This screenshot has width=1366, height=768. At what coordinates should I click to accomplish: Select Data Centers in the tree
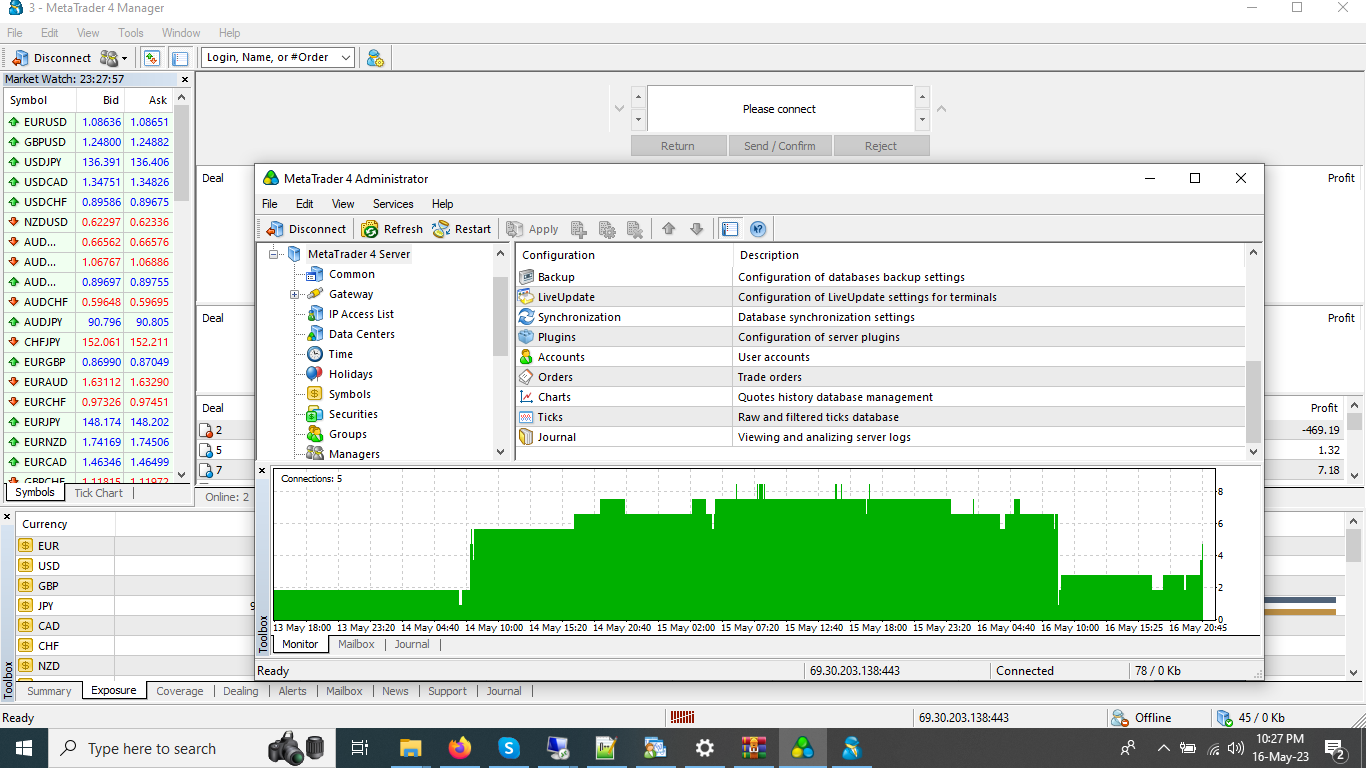(x=361, y=334)
